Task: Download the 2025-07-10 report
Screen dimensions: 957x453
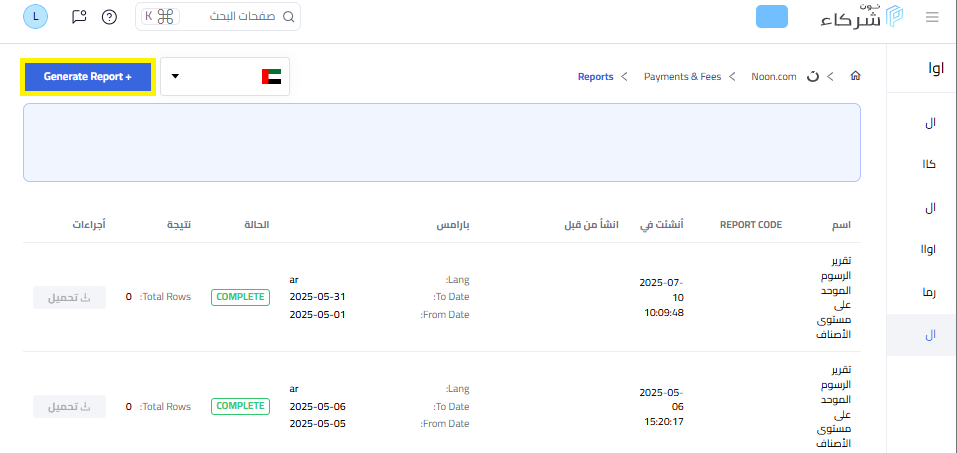Action: pyautogui.click(x=70, y=297)
